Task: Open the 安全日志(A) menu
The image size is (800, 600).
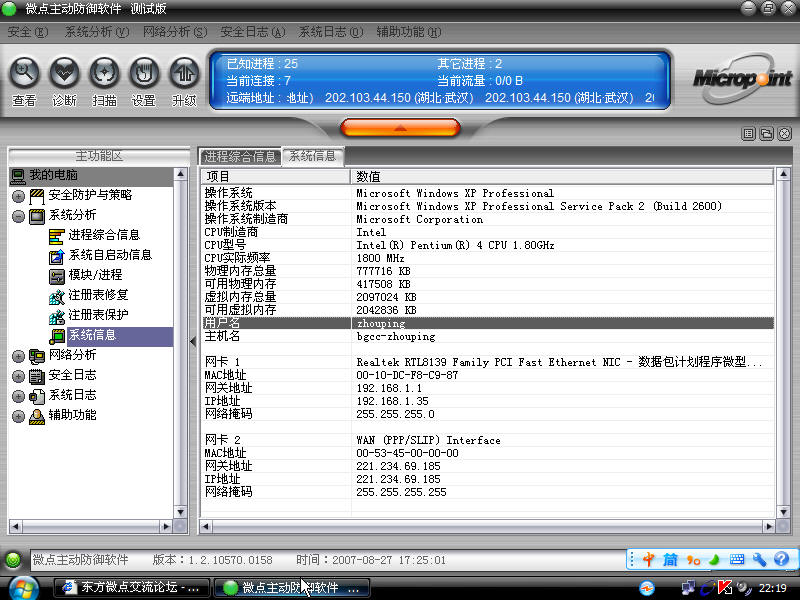Action: tap(253, 32)
